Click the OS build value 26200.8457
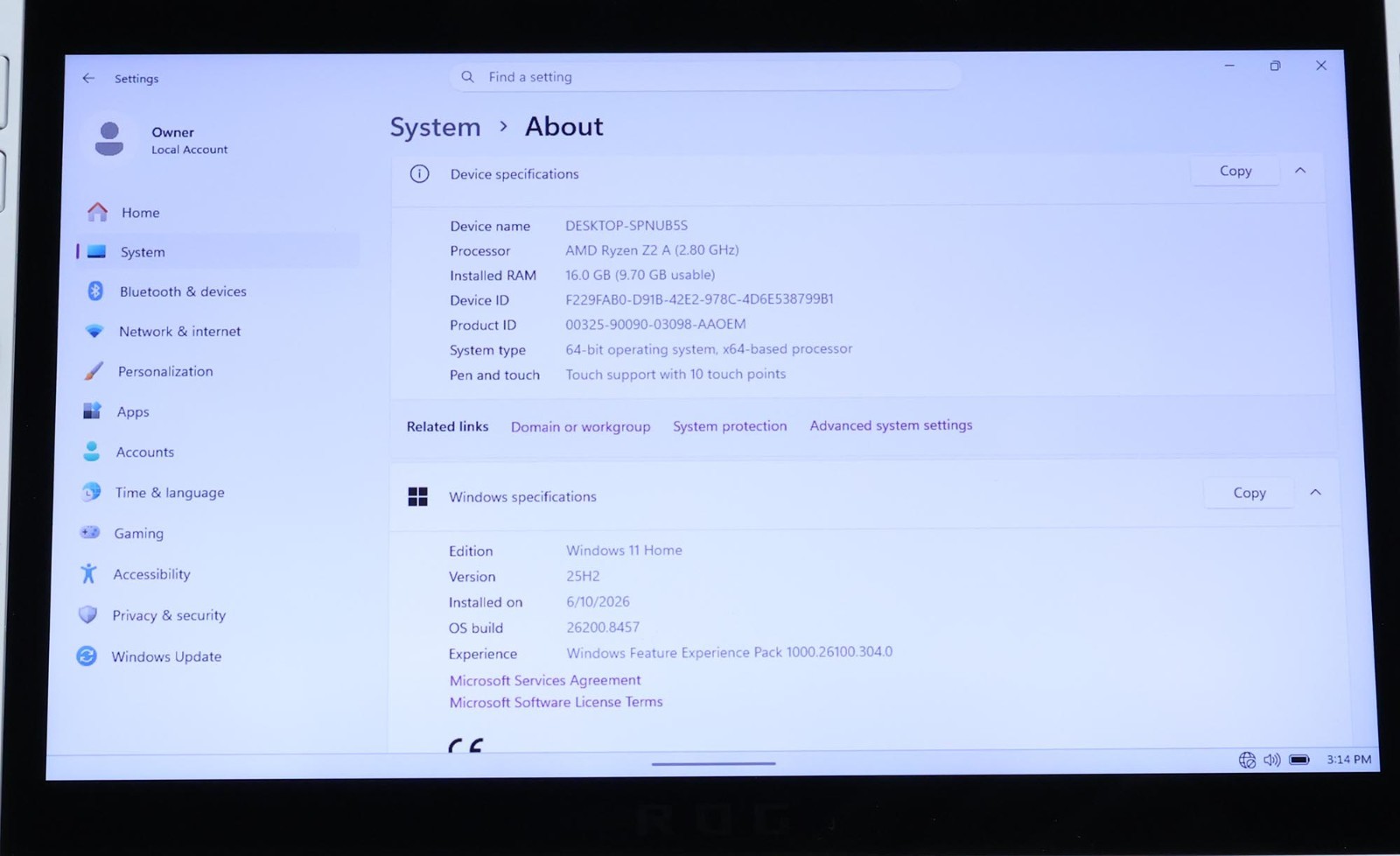 (x=603, y=627)
